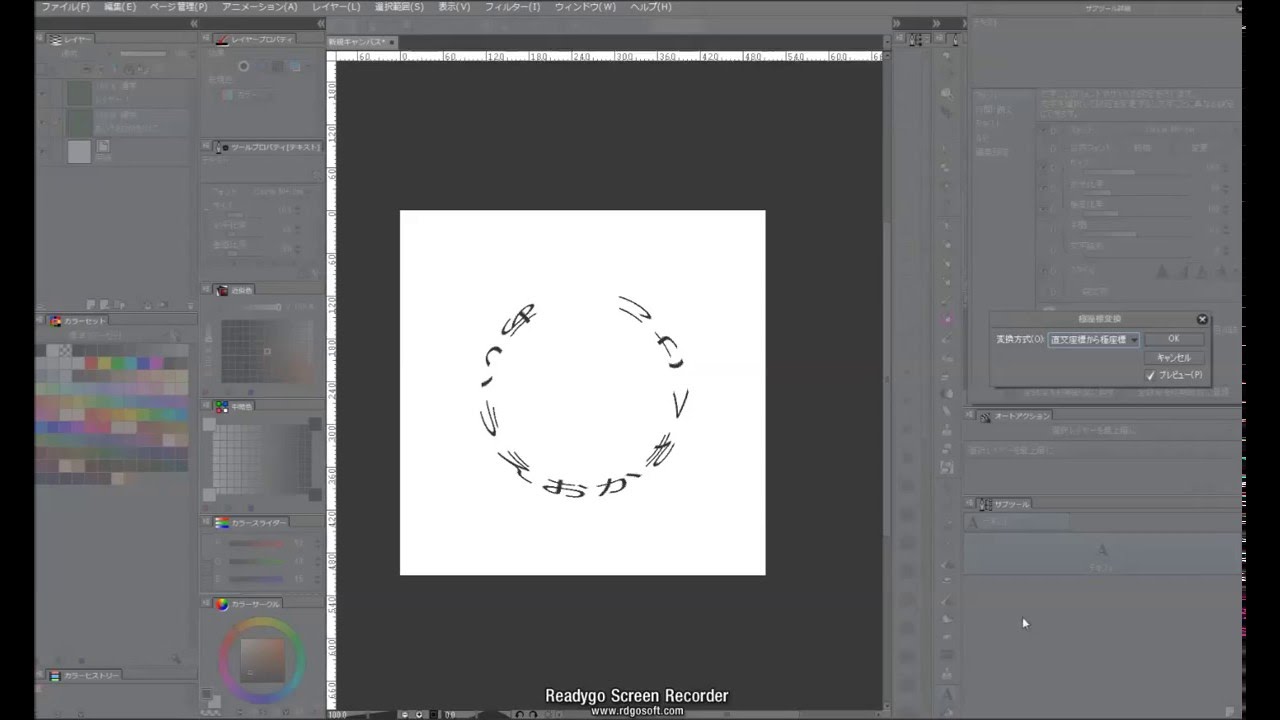Select the サブツール palette tab
This screenshot has height=720, width=1280.
(x=1005, y=504)
